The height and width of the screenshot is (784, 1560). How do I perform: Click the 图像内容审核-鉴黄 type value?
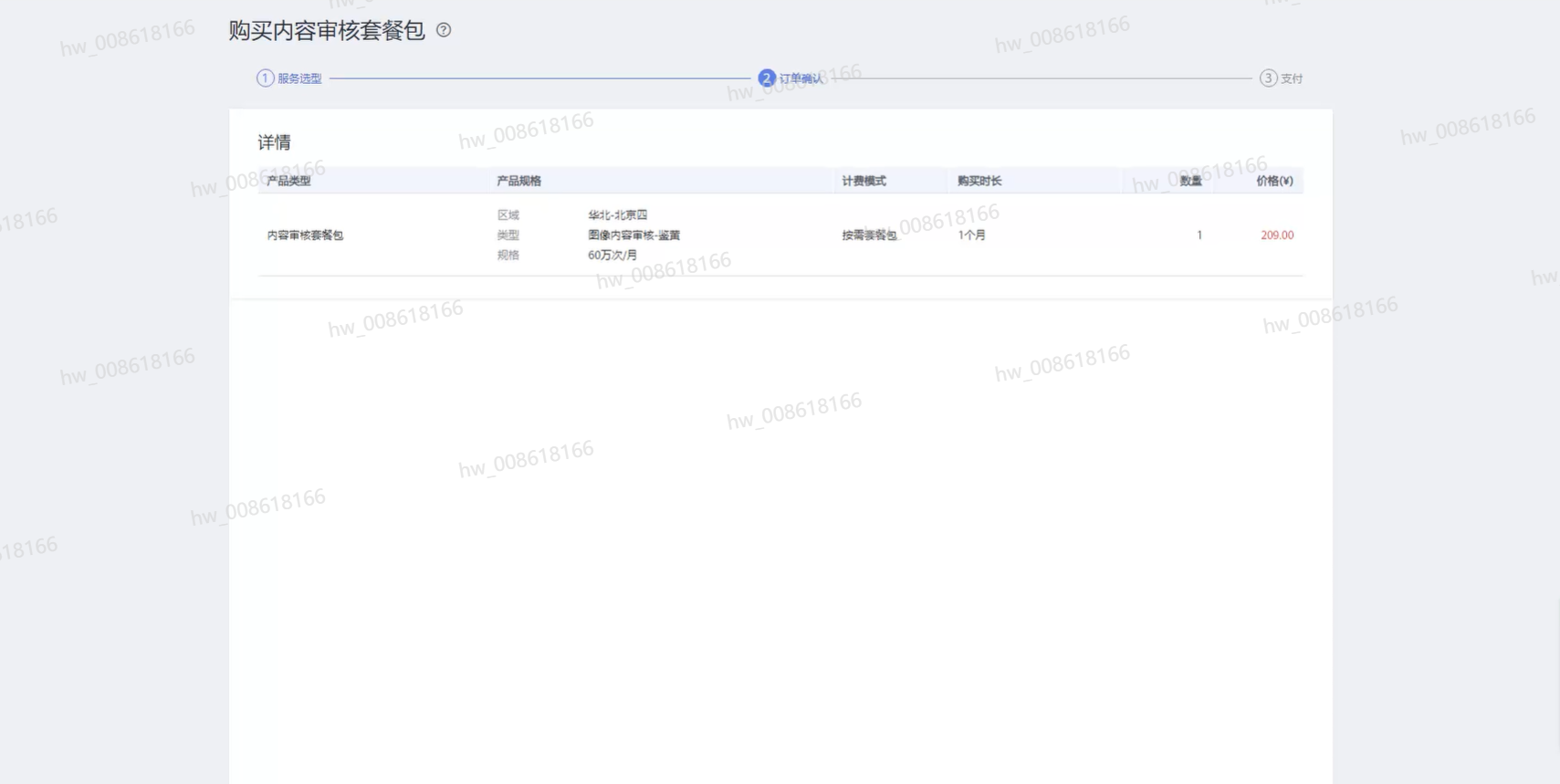coord(634,235)
